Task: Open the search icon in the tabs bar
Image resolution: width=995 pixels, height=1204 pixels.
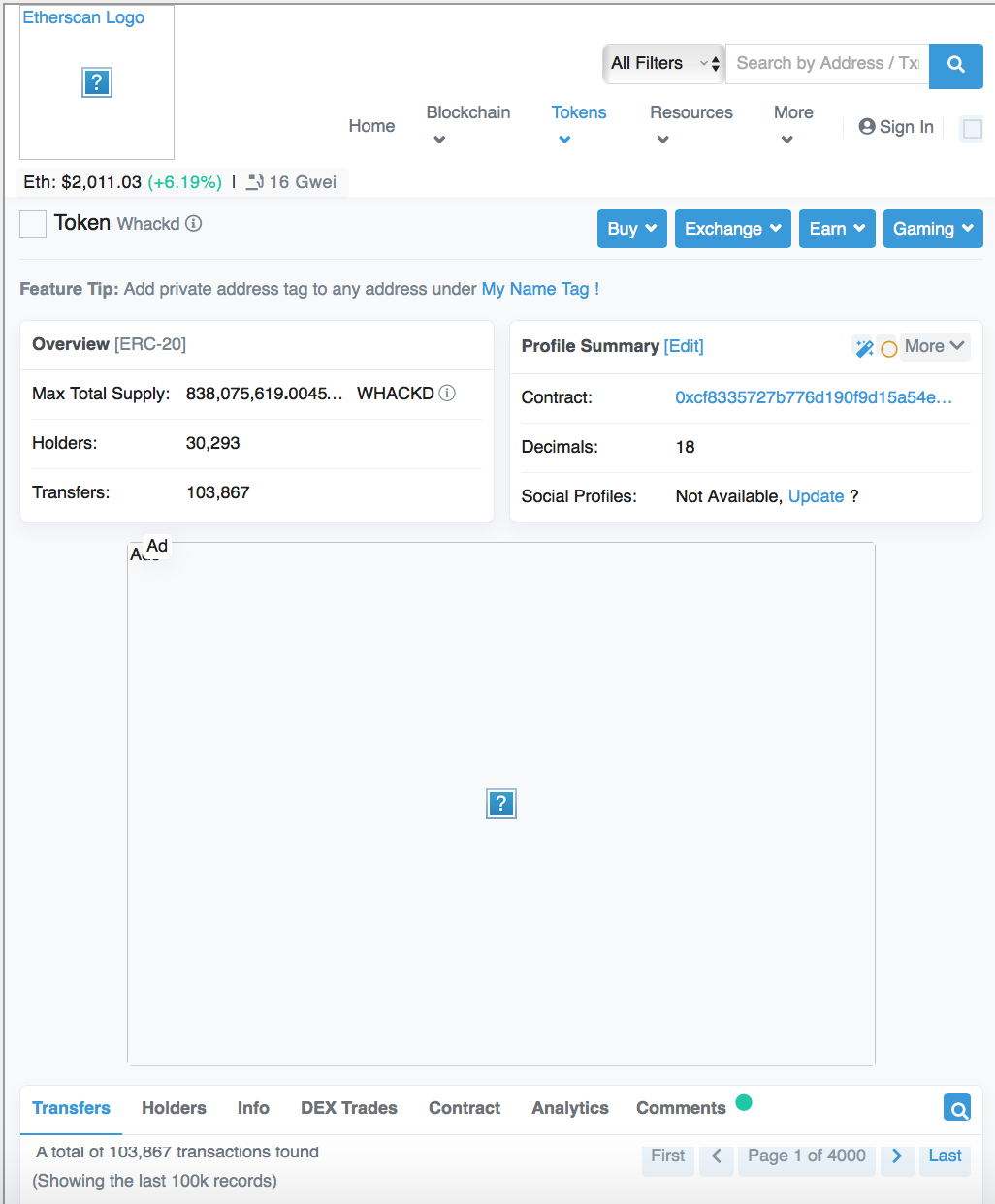Action: [x=957, y=1108]
